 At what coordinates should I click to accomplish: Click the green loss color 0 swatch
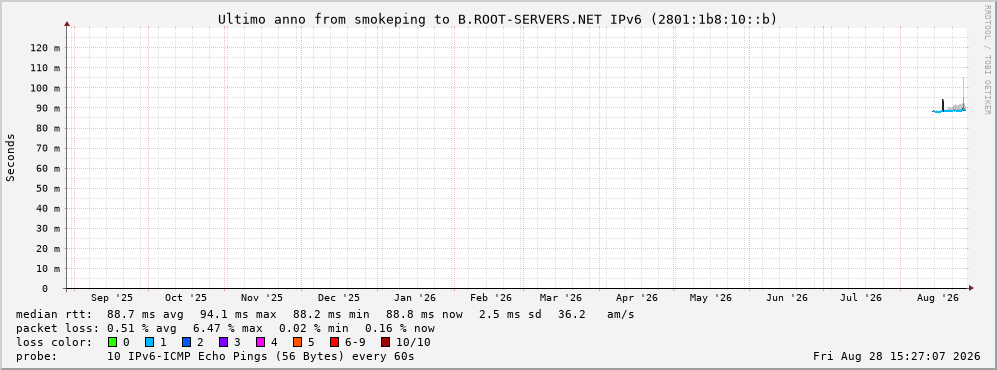coord(113,342)
